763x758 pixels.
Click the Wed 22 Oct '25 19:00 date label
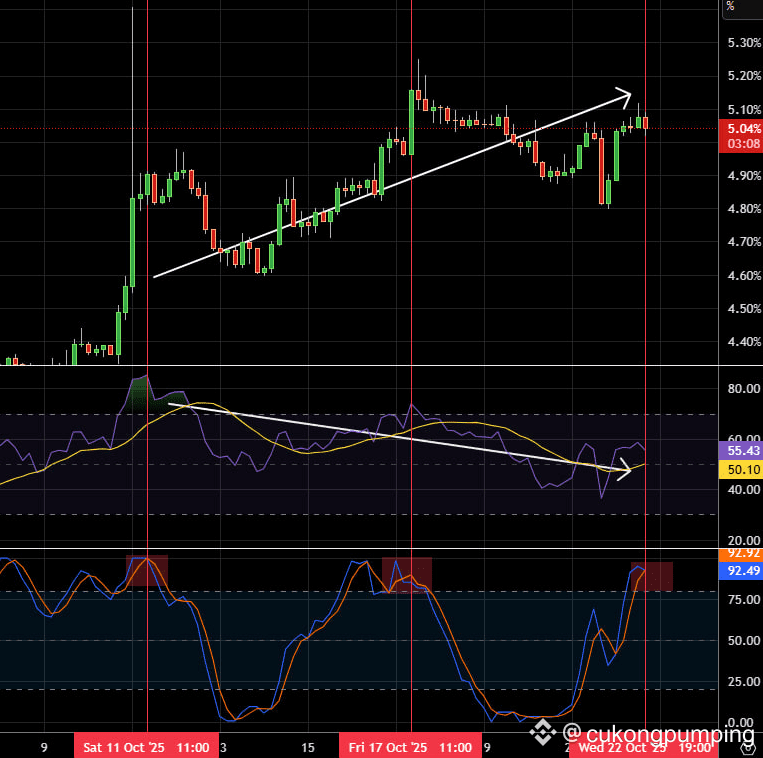644,747
